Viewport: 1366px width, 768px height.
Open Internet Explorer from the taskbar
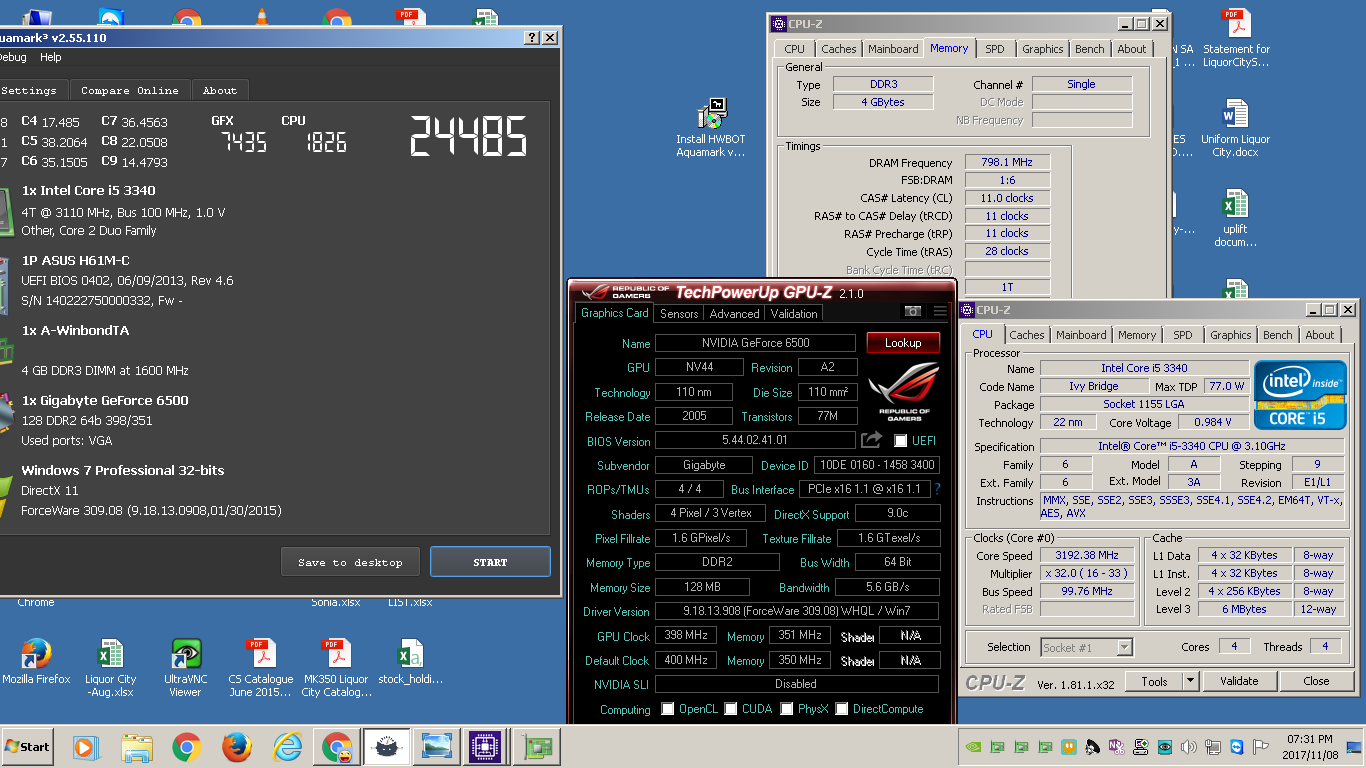click(287, 747)
